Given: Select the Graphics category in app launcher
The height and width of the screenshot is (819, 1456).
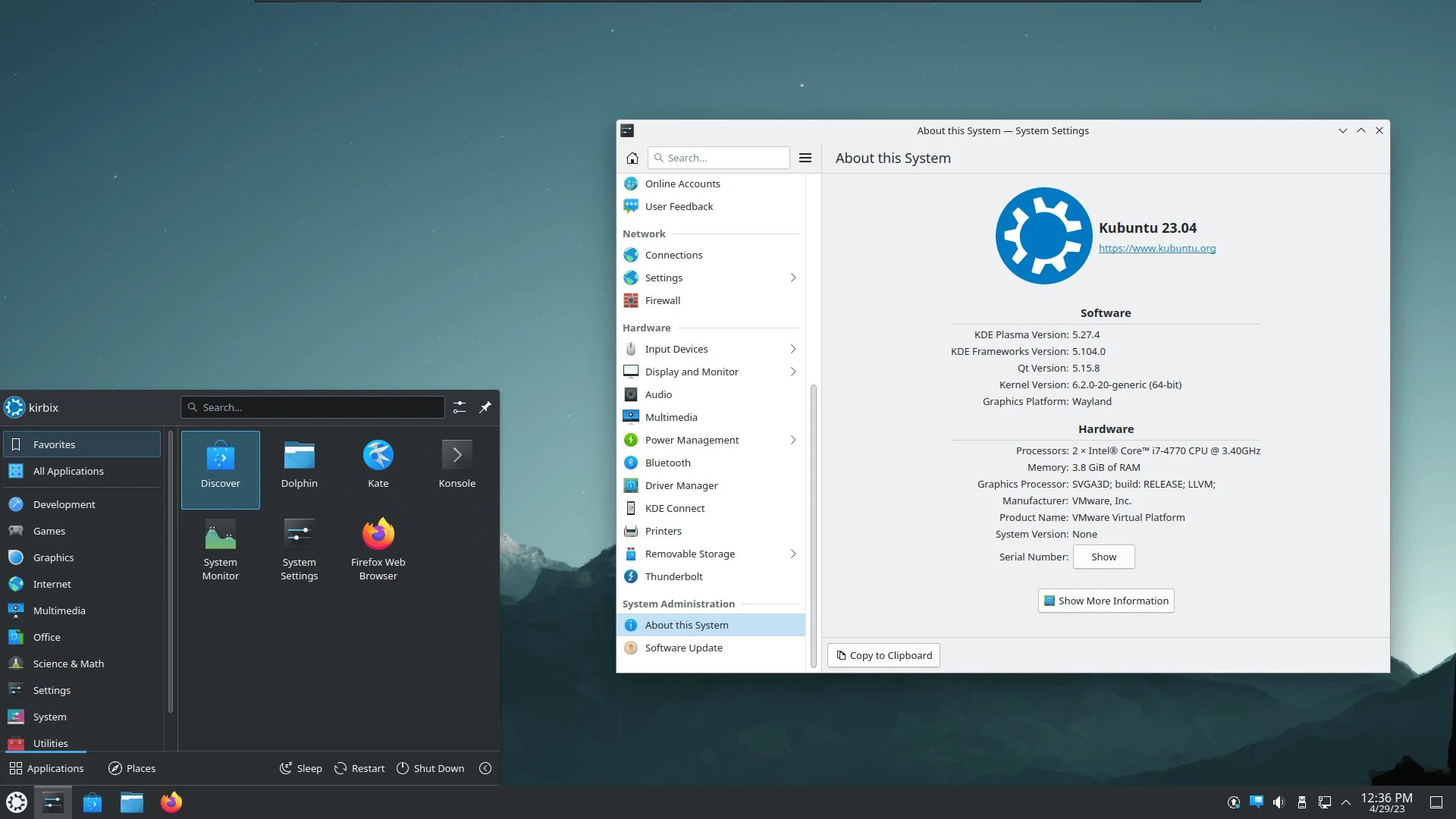Looking at the screenshot, I should click(x=52, y=557).
